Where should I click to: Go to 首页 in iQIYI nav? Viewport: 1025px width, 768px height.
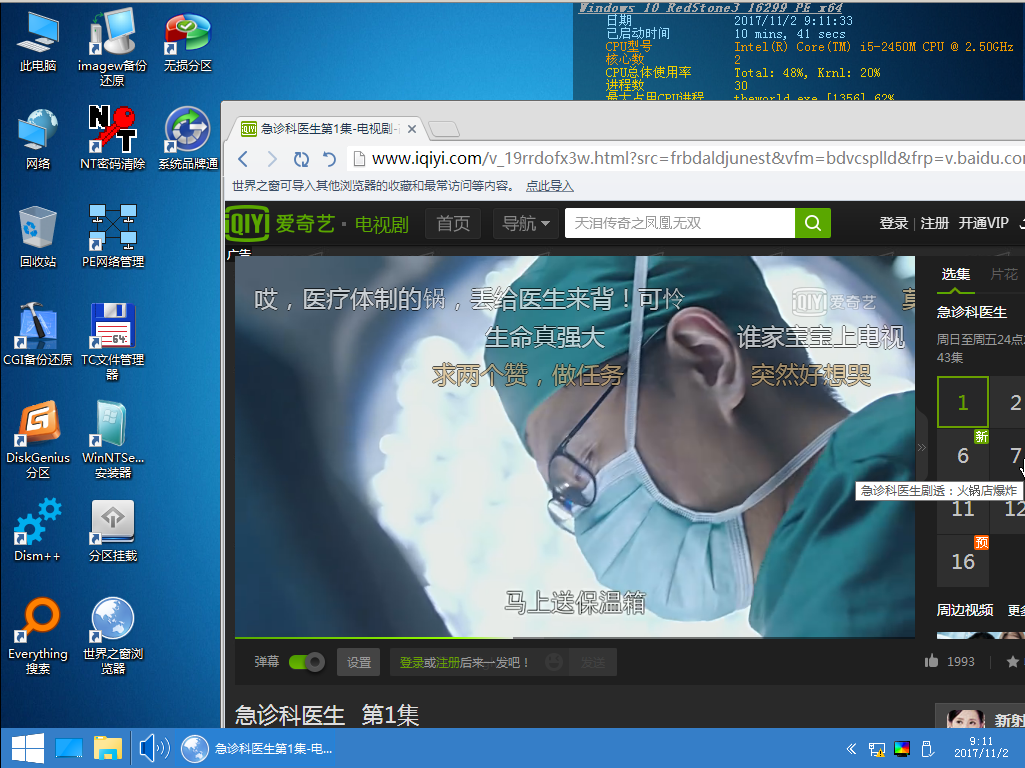(453, 224)
